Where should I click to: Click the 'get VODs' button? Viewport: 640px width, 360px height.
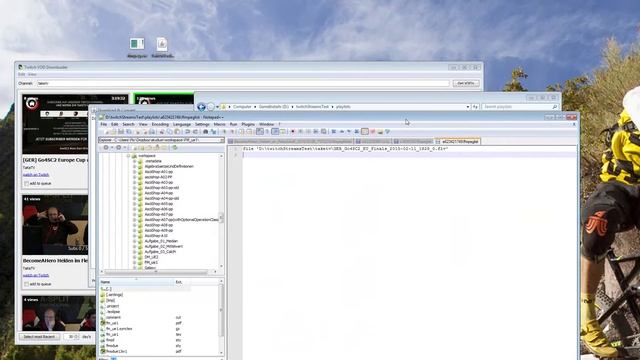pos(466,83)
